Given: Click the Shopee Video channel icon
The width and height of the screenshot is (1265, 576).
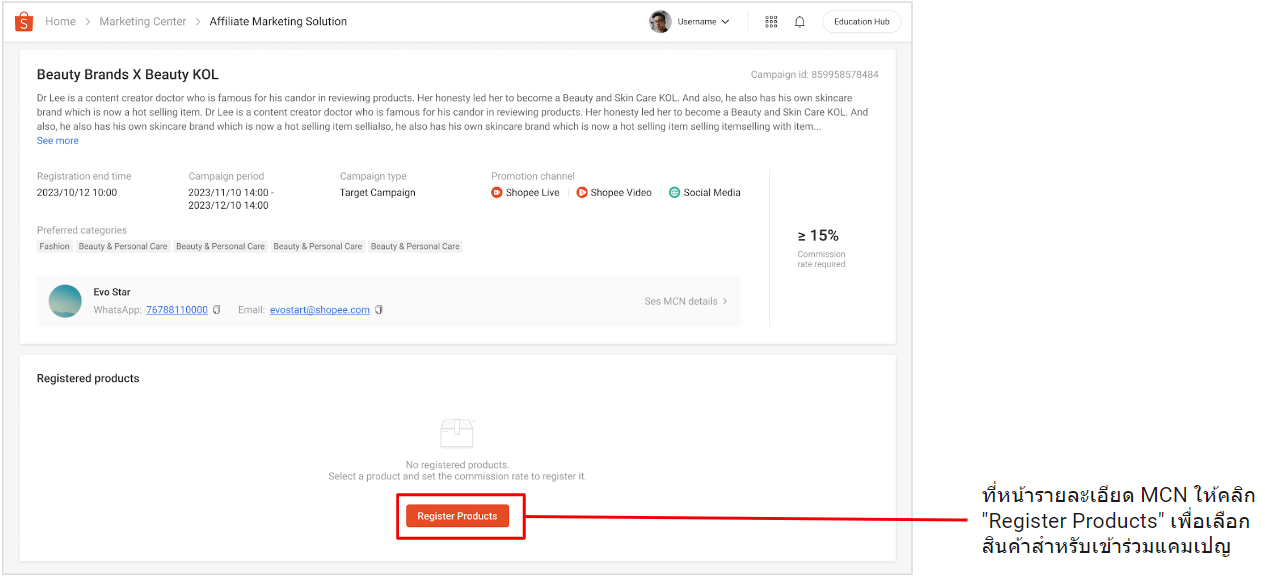Looking at the screenshot, I should click(583, 192).
